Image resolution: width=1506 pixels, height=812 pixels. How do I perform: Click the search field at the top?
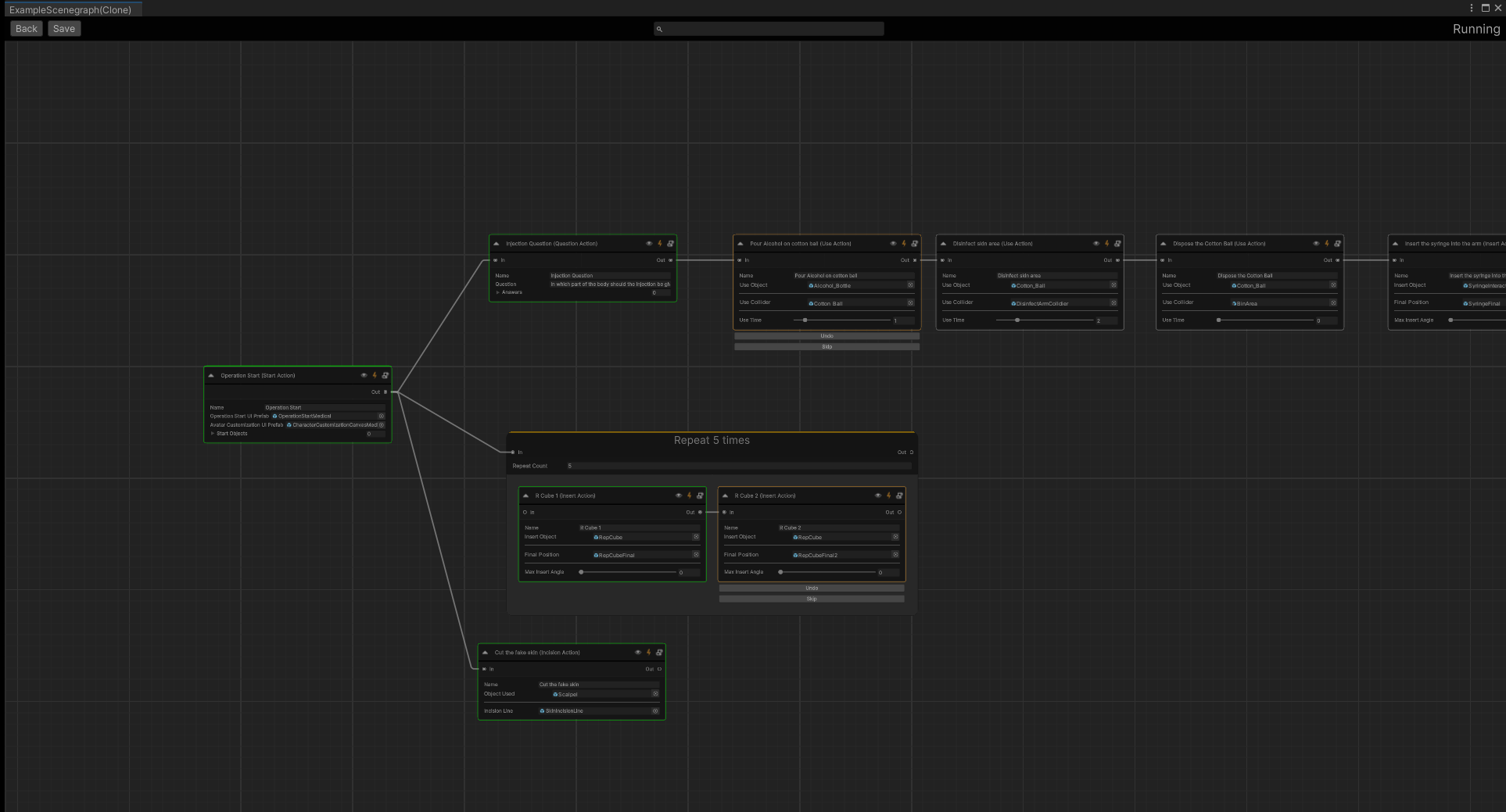coord(769,28)
